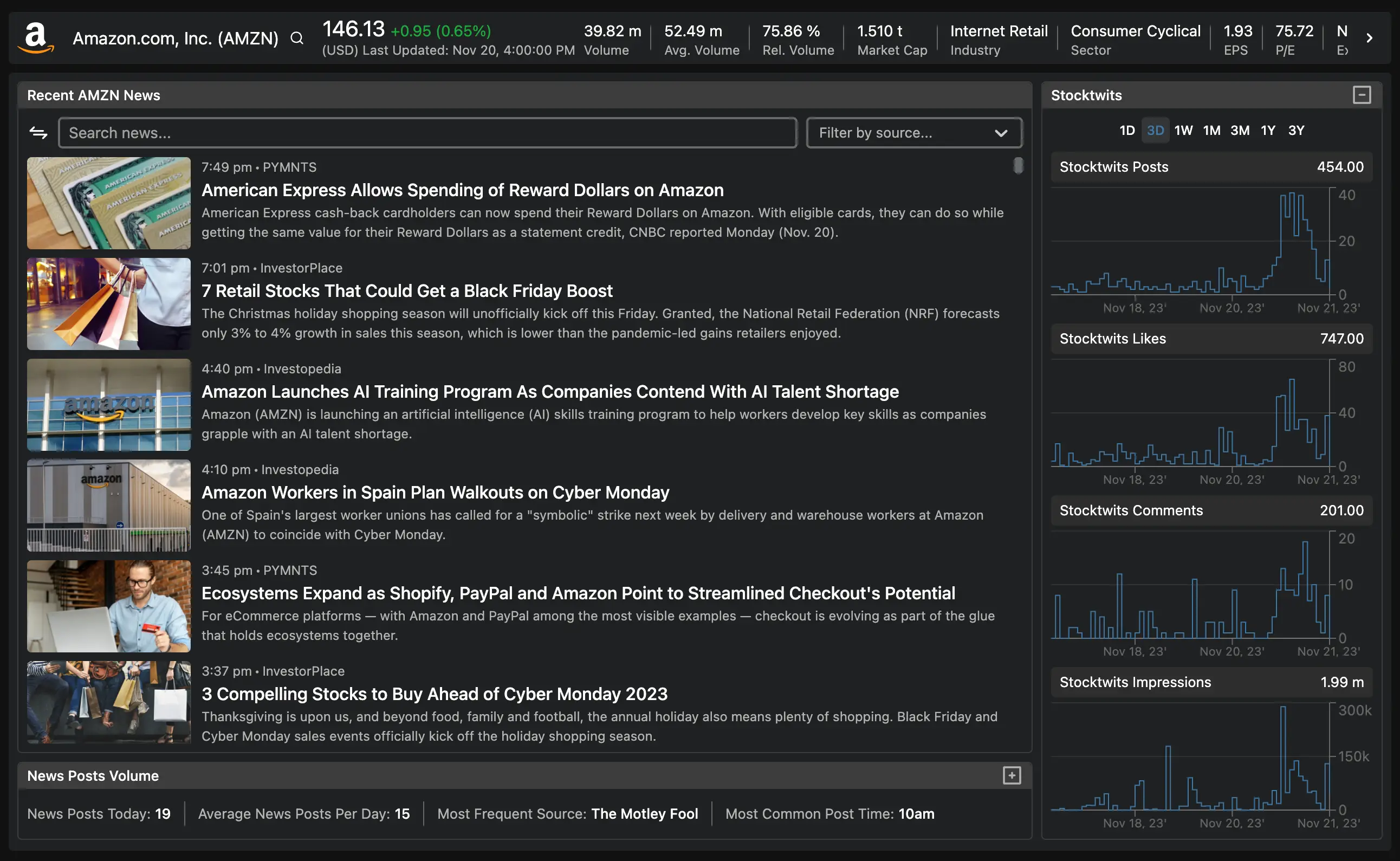Open the Amazon AI Training Program headline

tap(550, 392)
